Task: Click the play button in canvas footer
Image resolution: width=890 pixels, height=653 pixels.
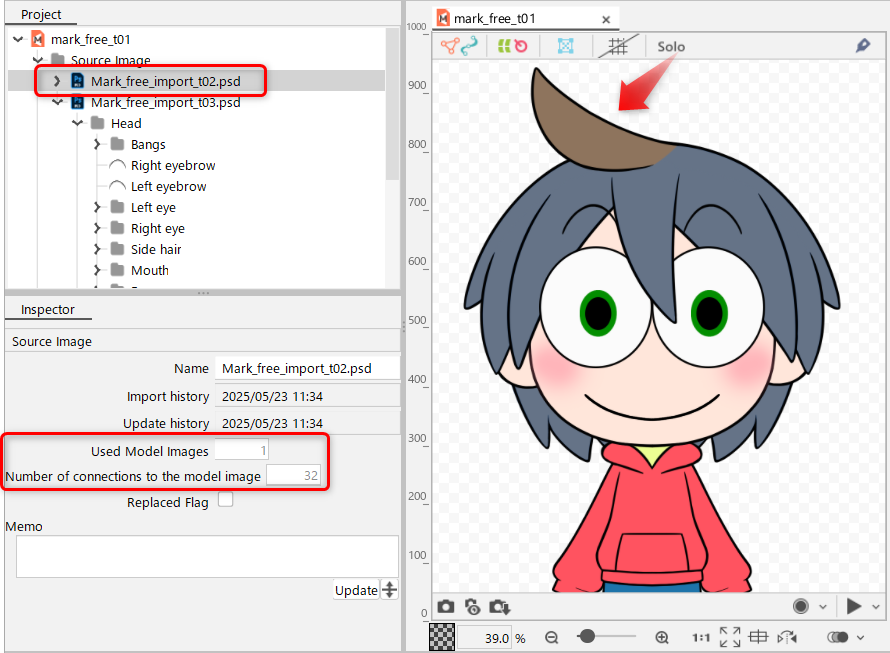Action: coord(853,606)
